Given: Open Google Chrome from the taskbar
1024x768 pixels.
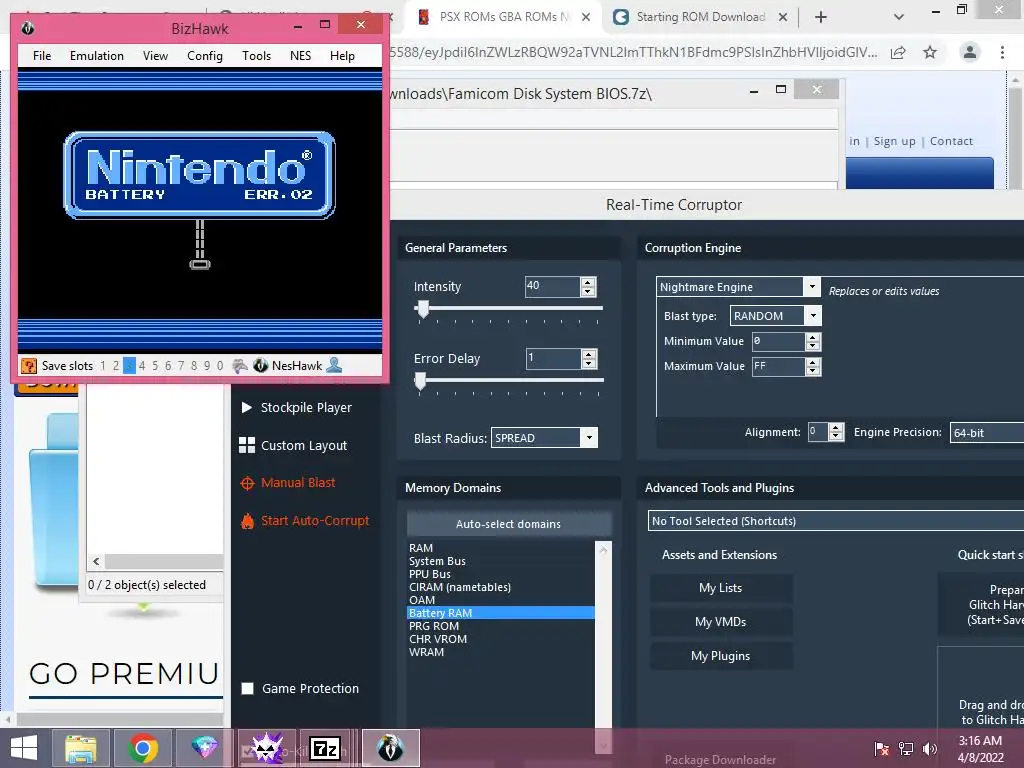Looking at the screenshot, I should 143,748.
